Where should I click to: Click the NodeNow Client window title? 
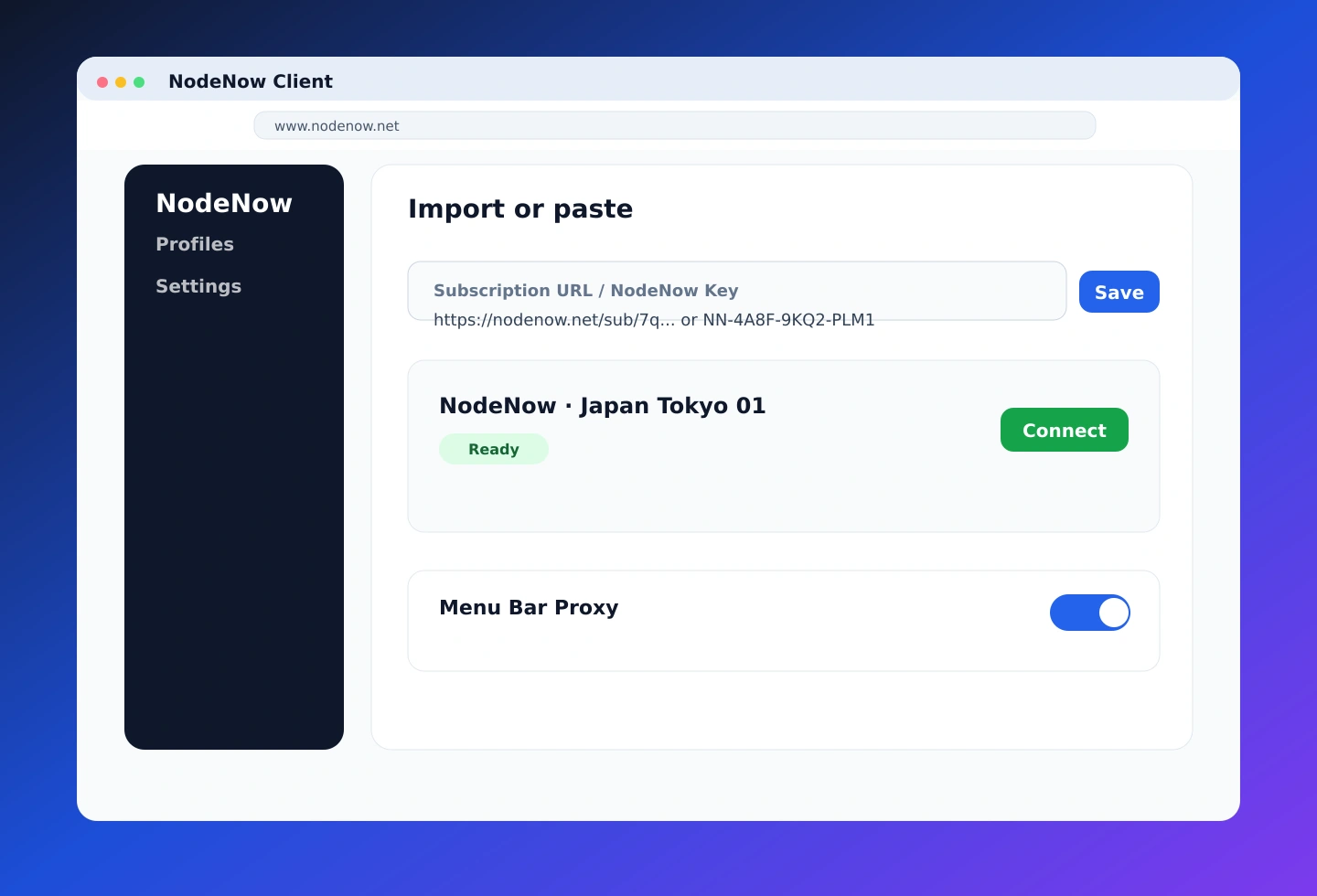251,81
